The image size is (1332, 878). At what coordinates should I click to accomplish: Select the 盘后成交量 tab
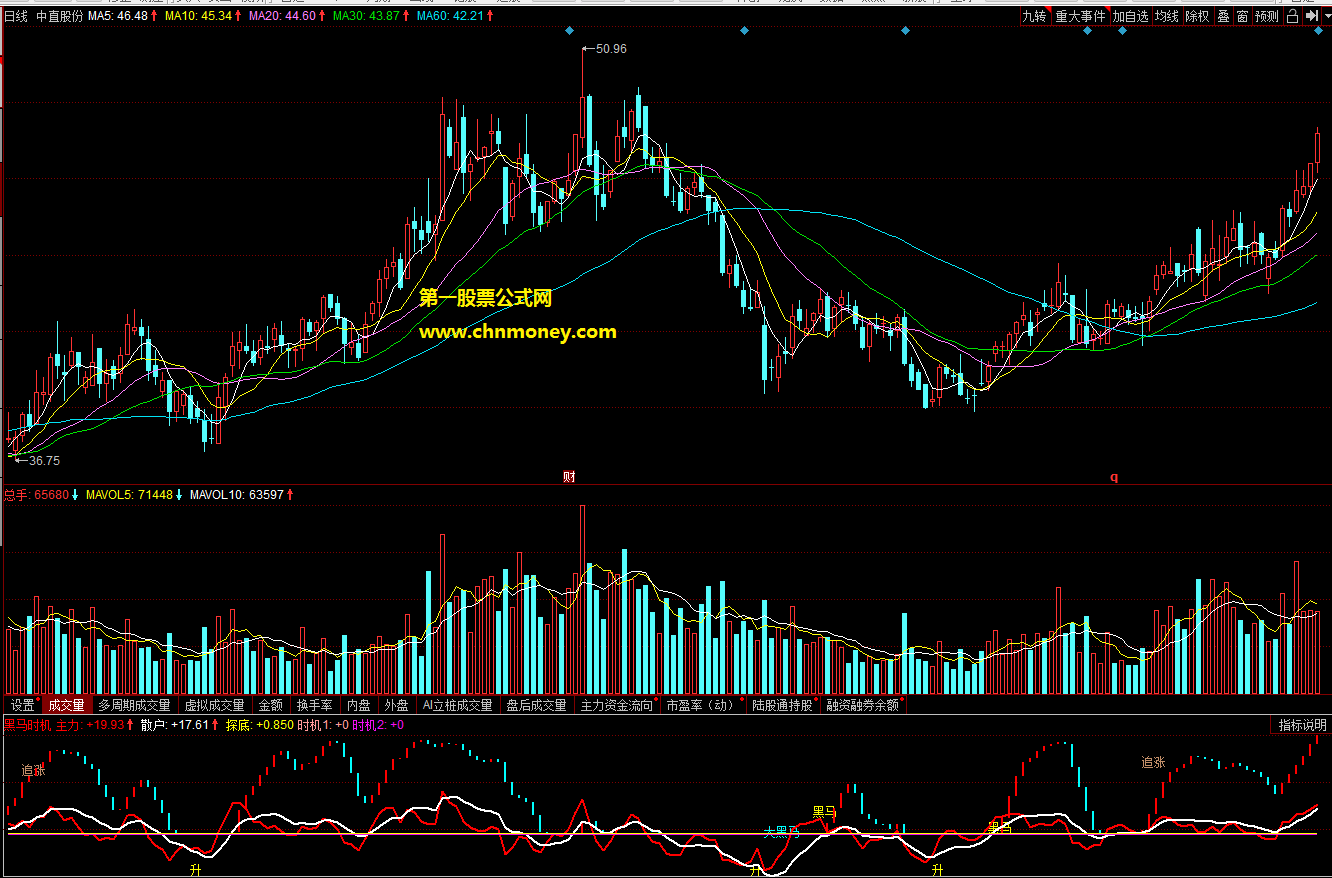coord(536,705)
